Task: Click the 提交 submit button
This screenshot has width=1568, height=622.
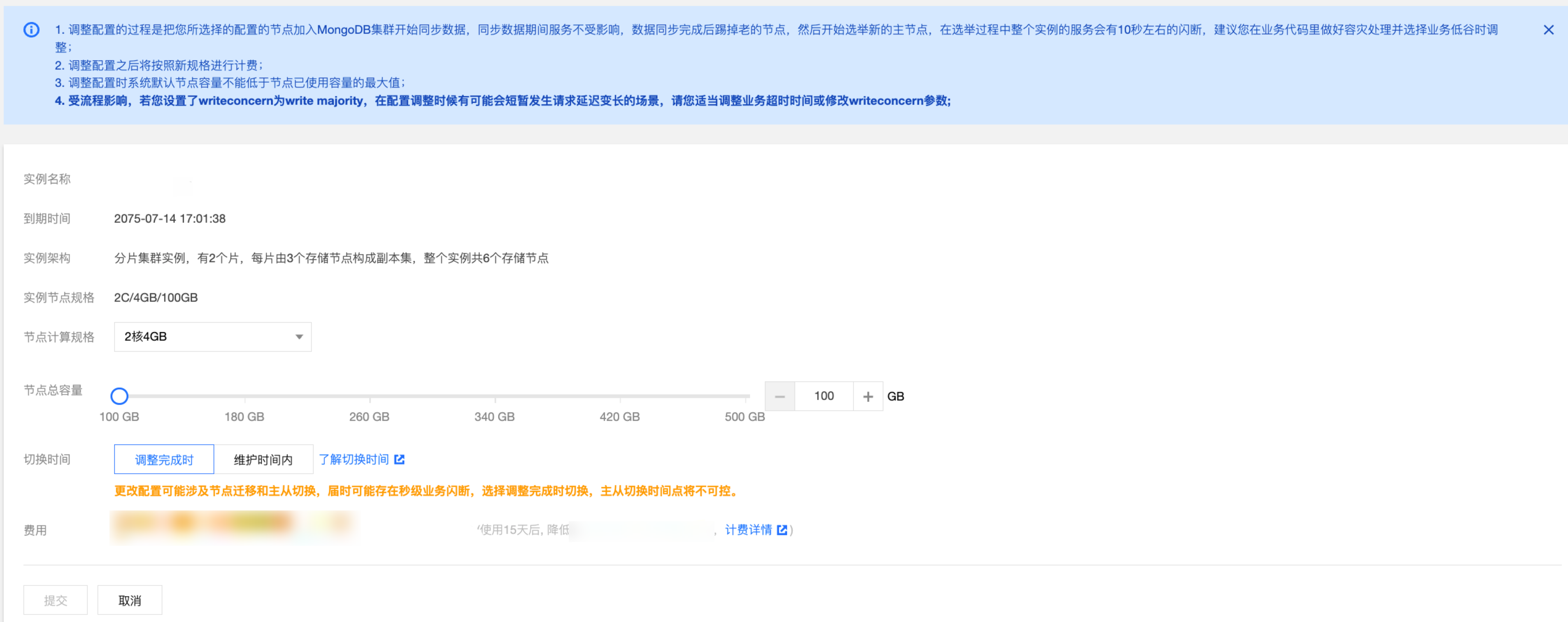Action: pos(56,600)
